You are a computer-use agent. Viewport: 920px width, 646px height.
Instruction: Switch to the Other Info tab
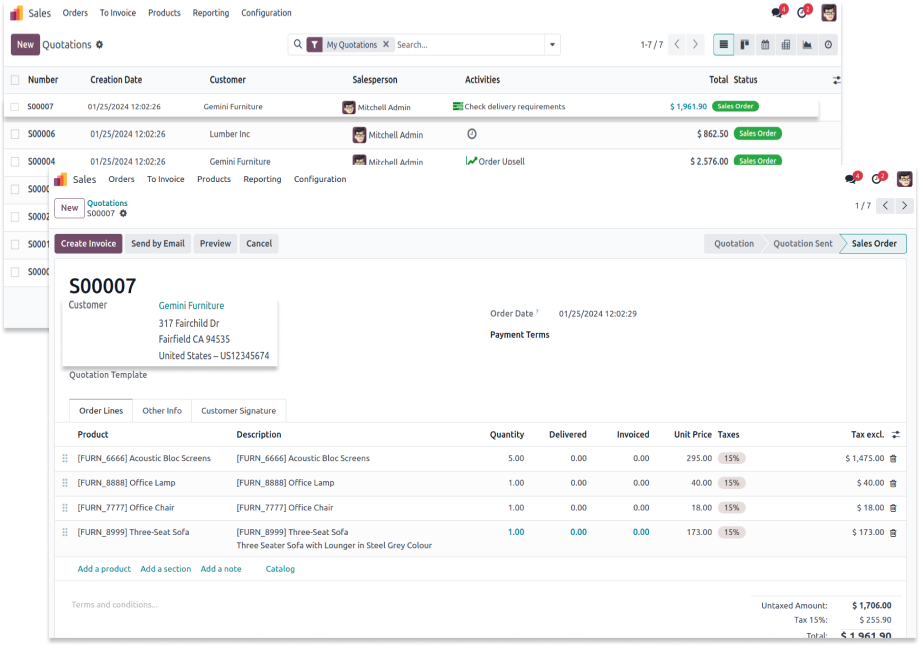pyautogui.click(x=162, y=410)
